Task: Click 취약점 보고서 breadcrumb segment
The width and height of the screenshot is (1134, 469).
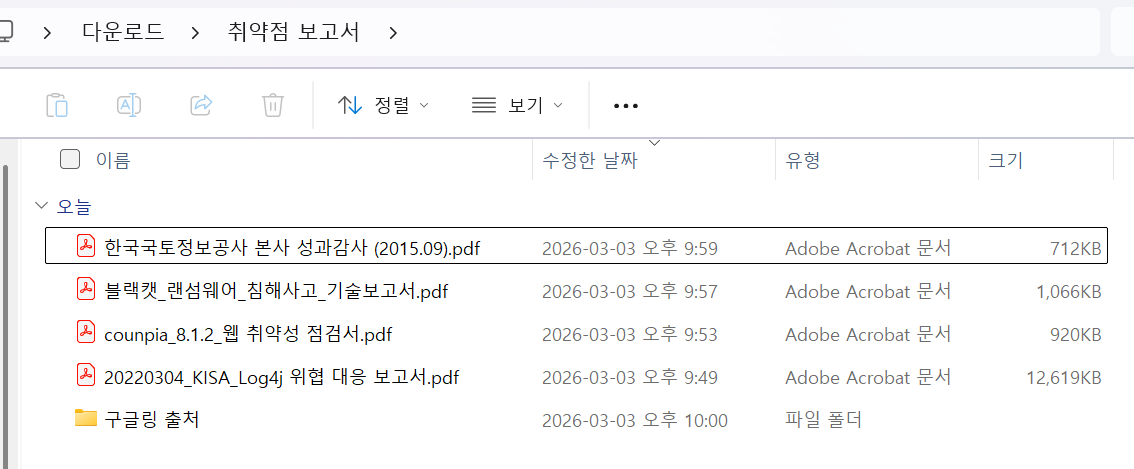Action: tap(293, 32)
